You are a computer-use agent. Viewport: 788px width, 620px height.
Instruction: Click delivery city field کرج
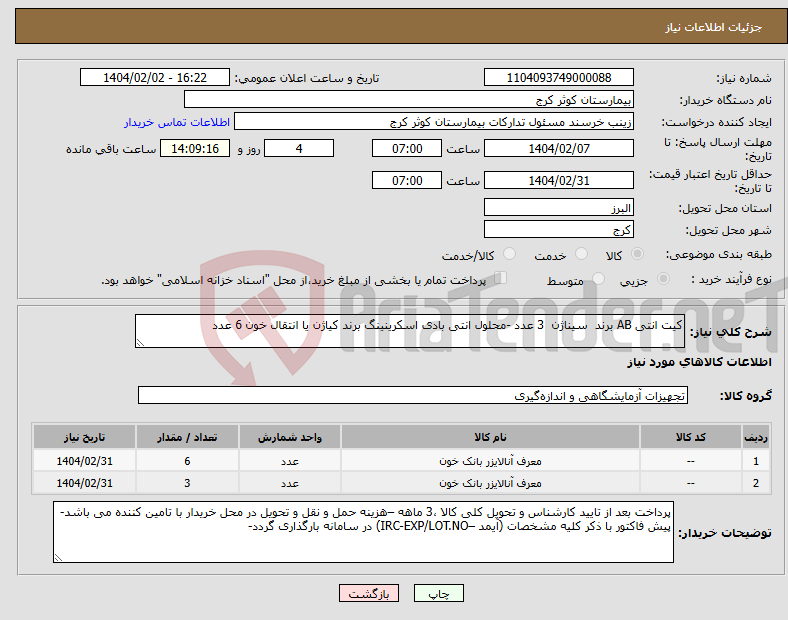pyautogui.click(x=558, y=230)
